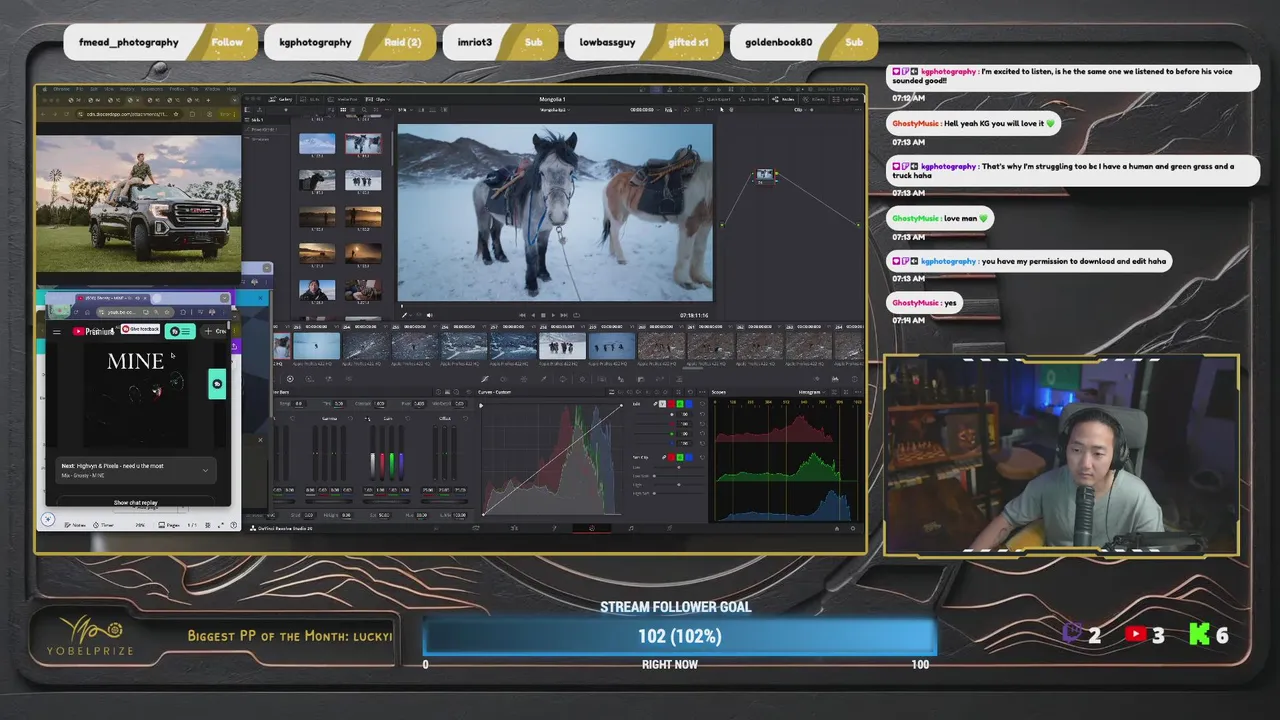Open the timeline name dropdown above viewer
1280x720 pixels.
coord(555,110)
